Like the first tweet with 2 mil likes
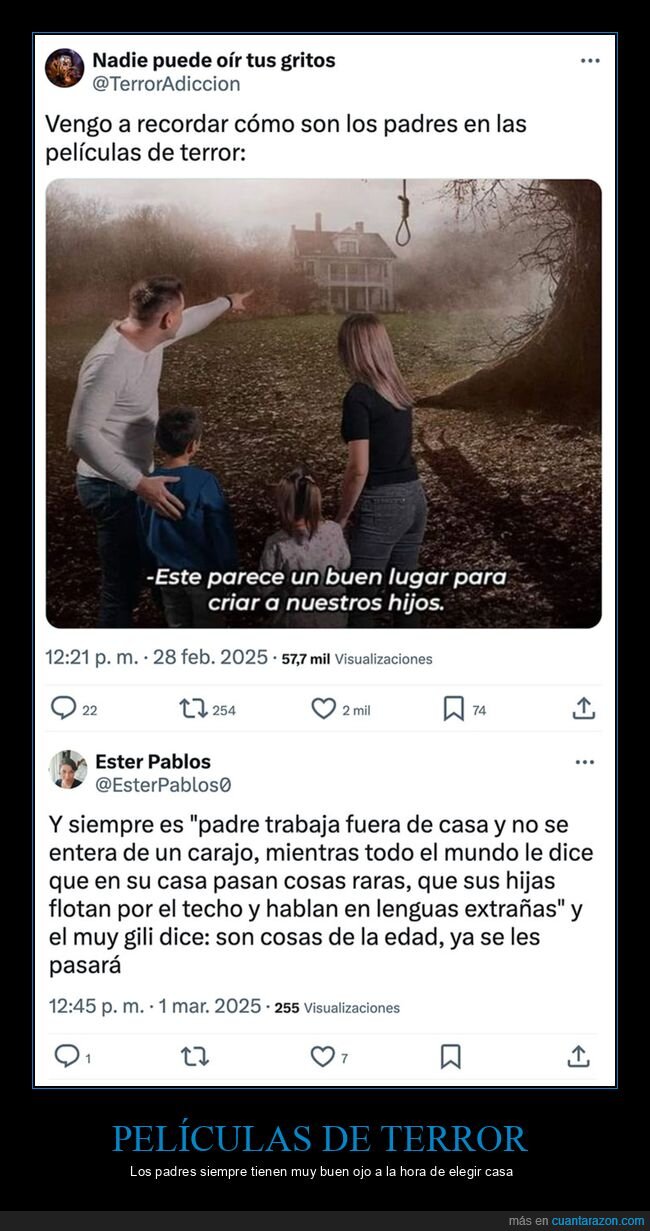 [323, 709]
